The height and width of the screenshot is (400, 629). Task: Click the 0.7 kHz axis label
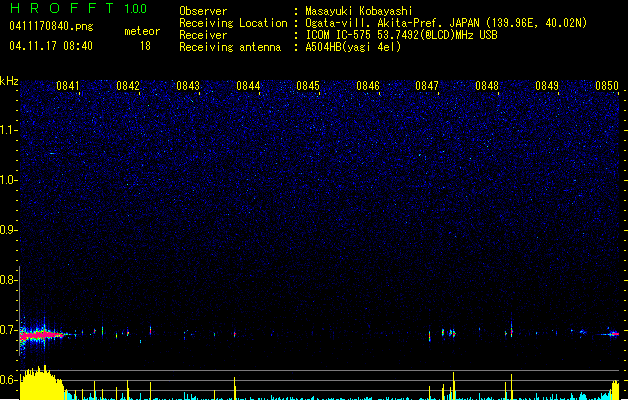(8, 330)
